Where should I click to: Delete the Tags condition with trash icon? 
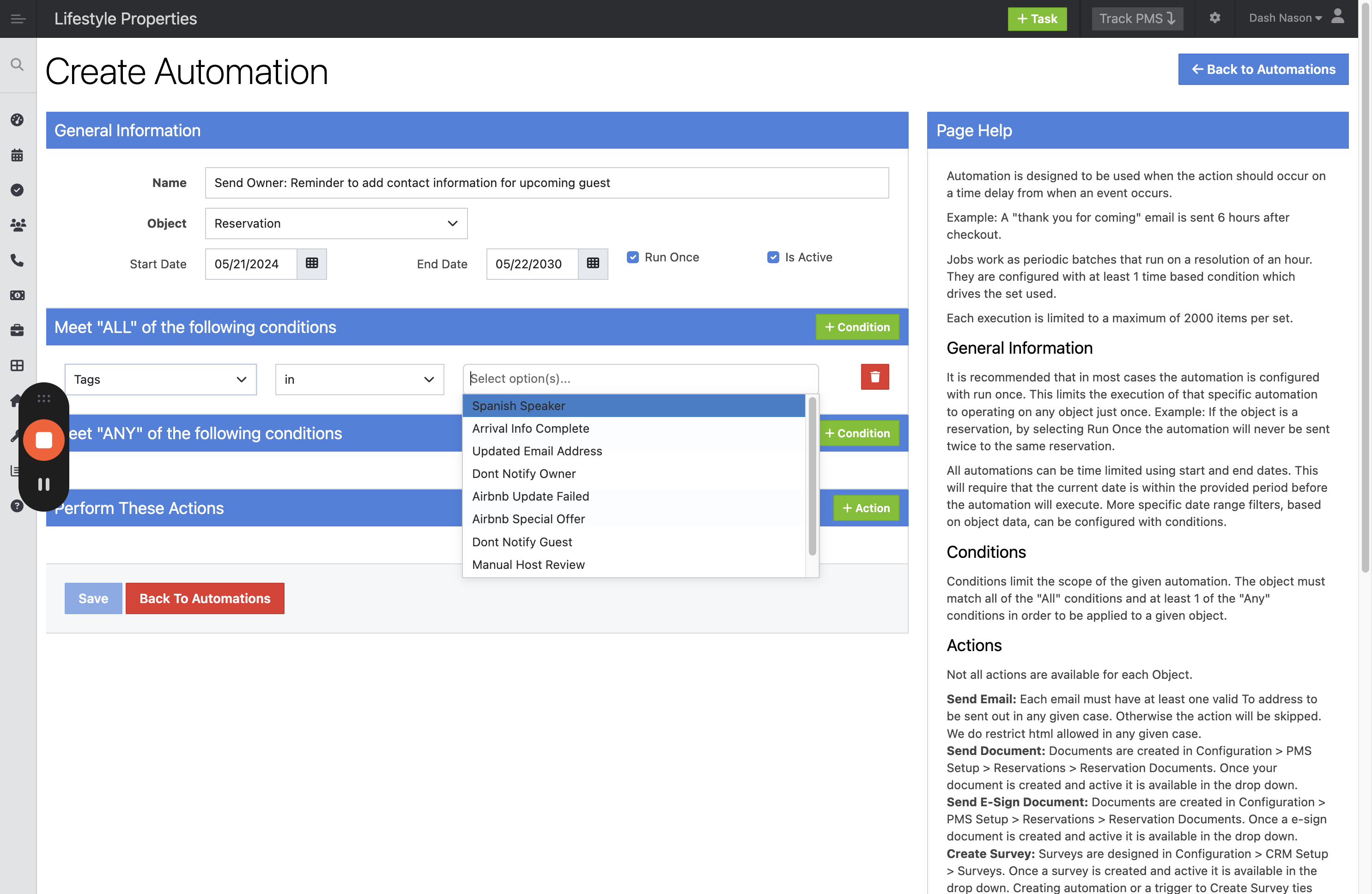(x=874, y=377)
